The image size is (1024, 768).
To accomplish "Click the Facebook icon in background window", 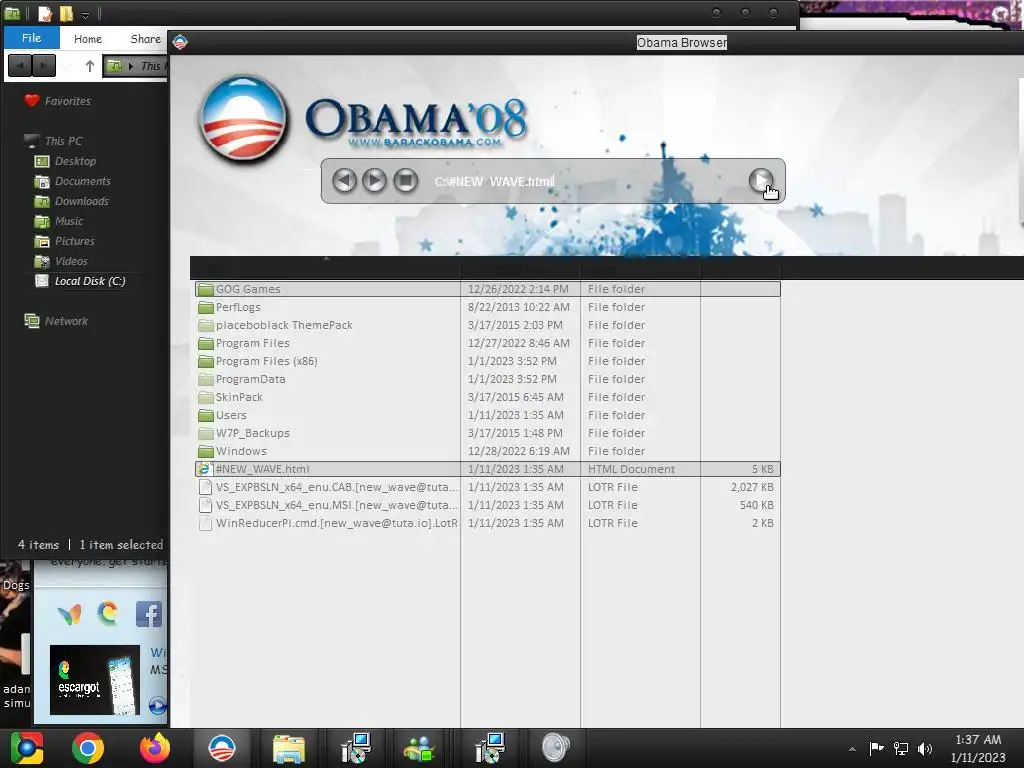I will click(148, 614).
